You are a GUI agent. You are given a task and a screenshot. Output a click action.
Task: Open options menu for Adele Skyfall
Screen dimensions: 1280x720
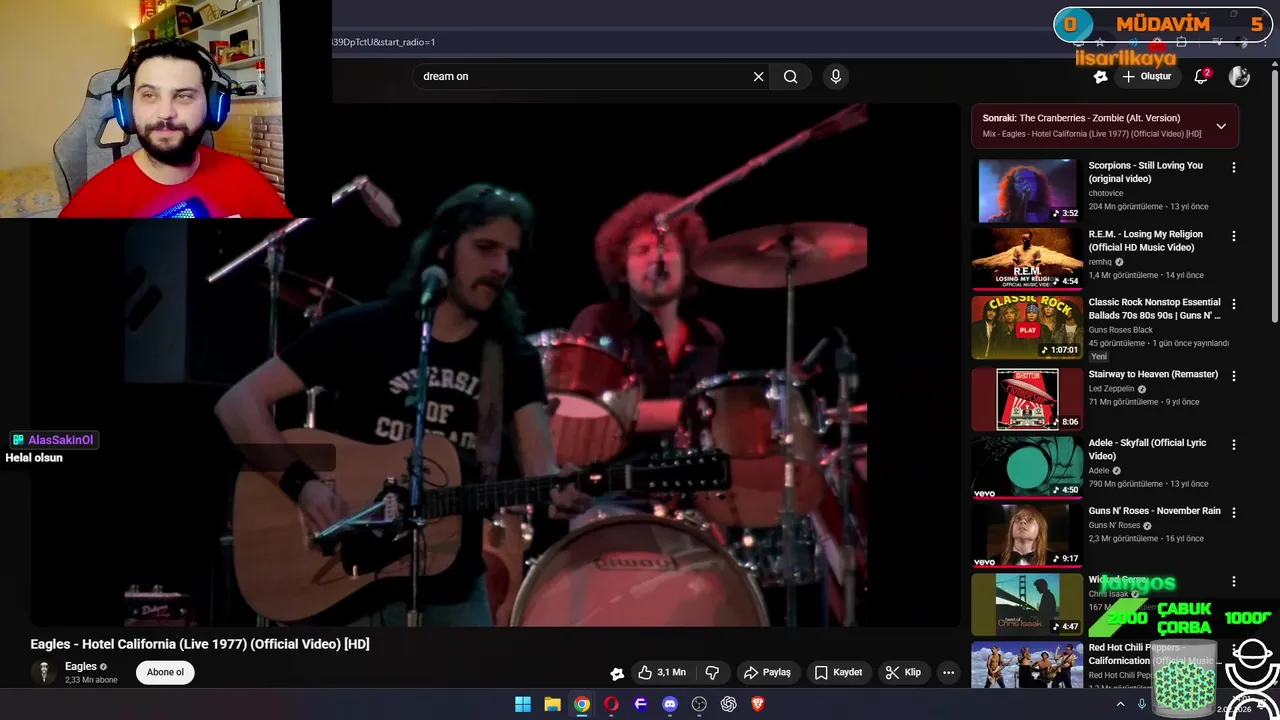[1233, 445]
